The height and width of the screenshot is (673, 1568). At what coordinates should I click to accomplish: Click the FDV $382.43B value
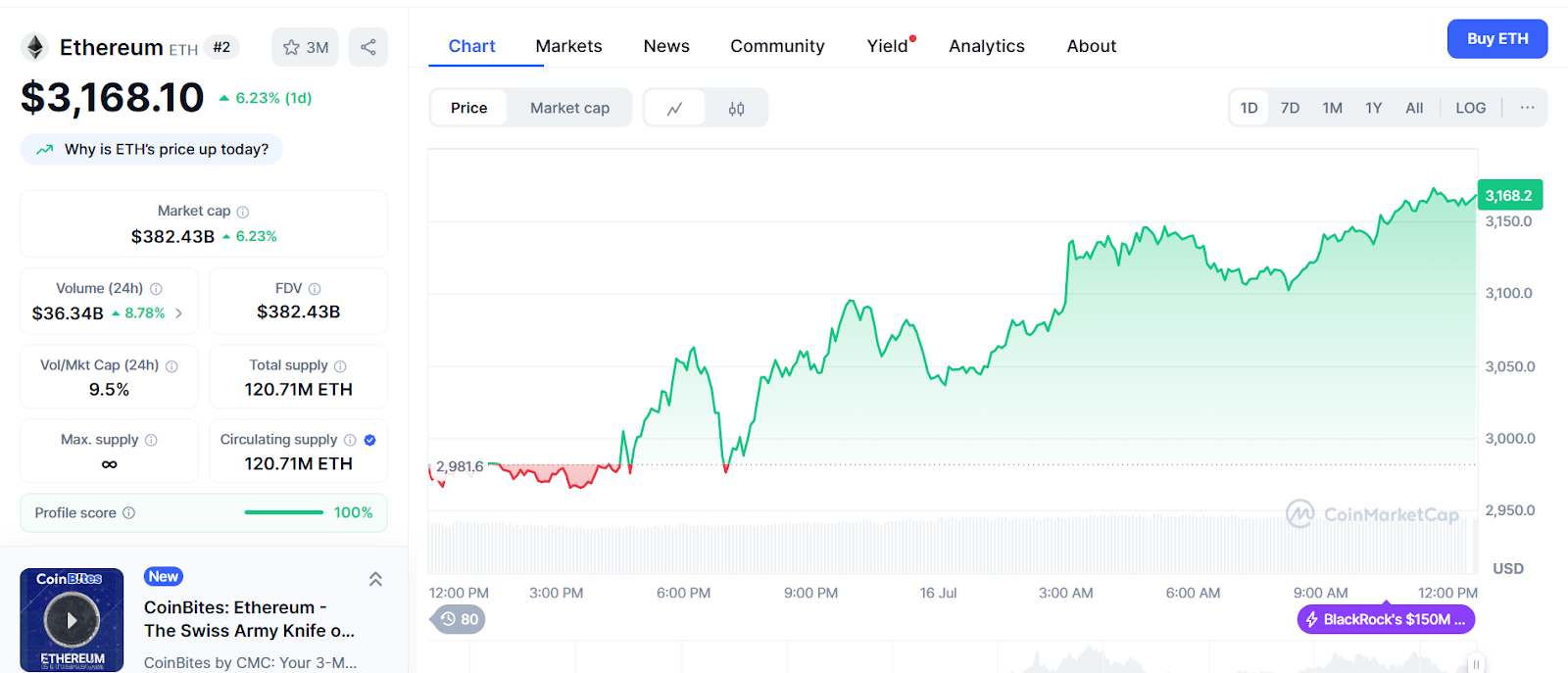(x=298, y=312)
